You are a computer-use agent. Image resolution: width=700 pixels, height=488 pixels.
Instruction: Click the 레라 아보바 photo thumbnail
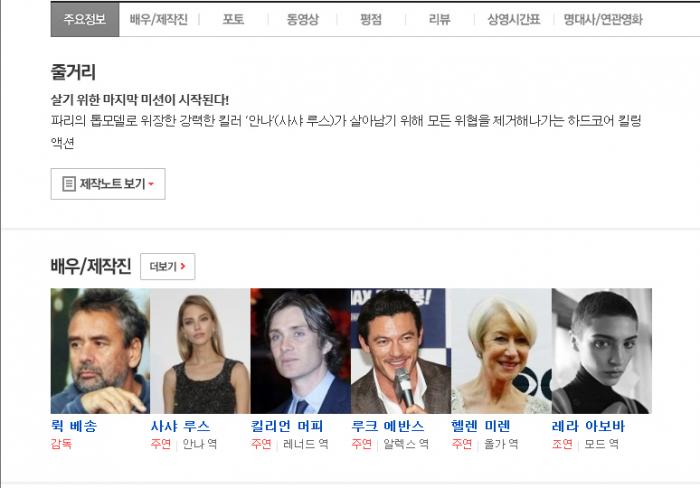[x=601, y=351]
